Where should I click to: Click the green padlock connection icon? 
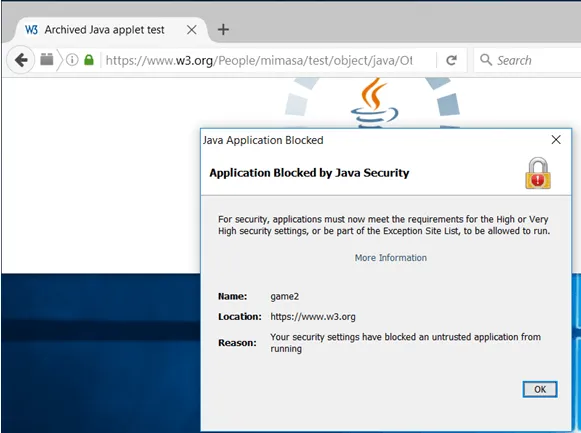pyautogui.click(x=89, y=60)
